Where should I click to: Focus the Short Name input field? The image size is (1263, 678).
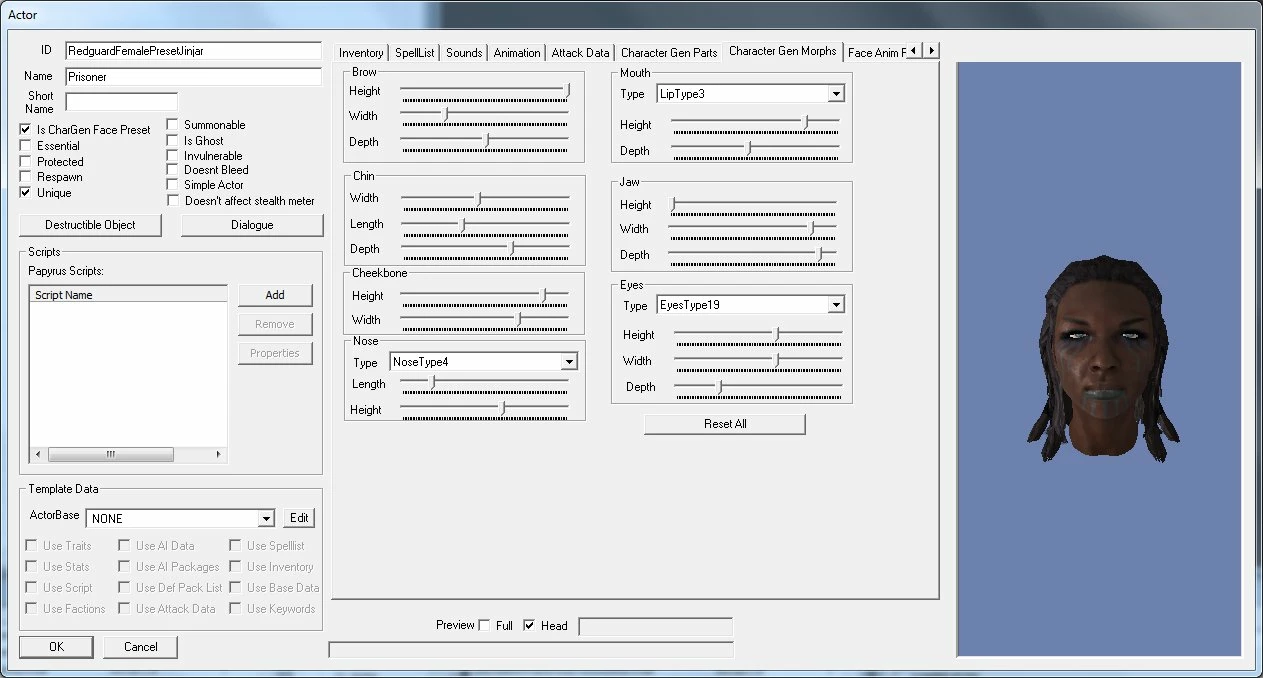coord(121,101)
